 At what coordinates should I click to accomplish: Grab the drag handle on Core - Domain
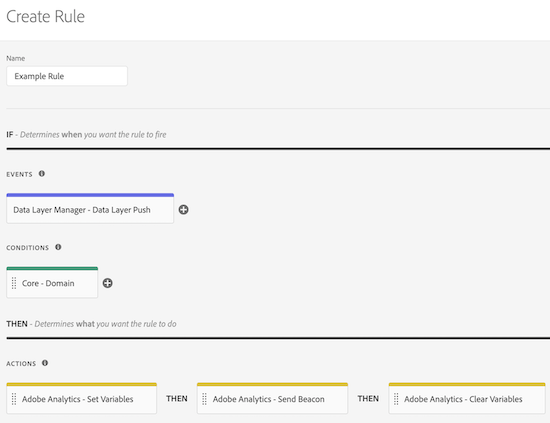pos(14,283)
